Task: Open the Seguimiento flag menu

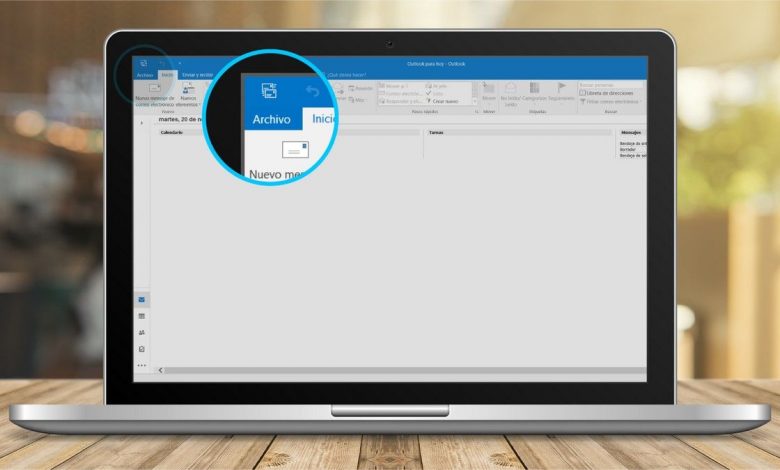Action: pos(561,92)
